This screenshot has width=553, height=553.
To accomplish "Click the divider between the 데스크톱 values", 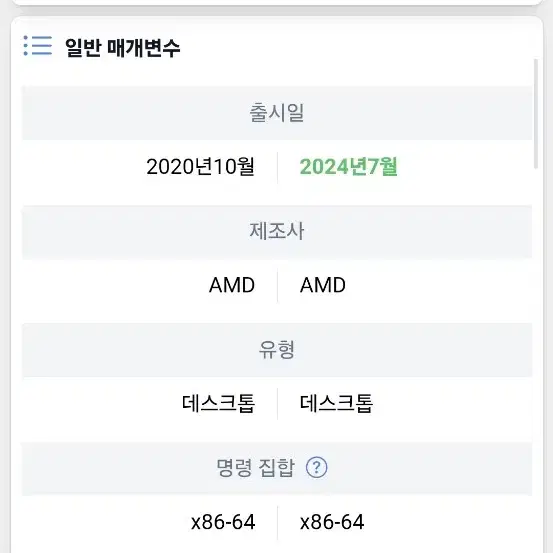I will pos(278,404).
